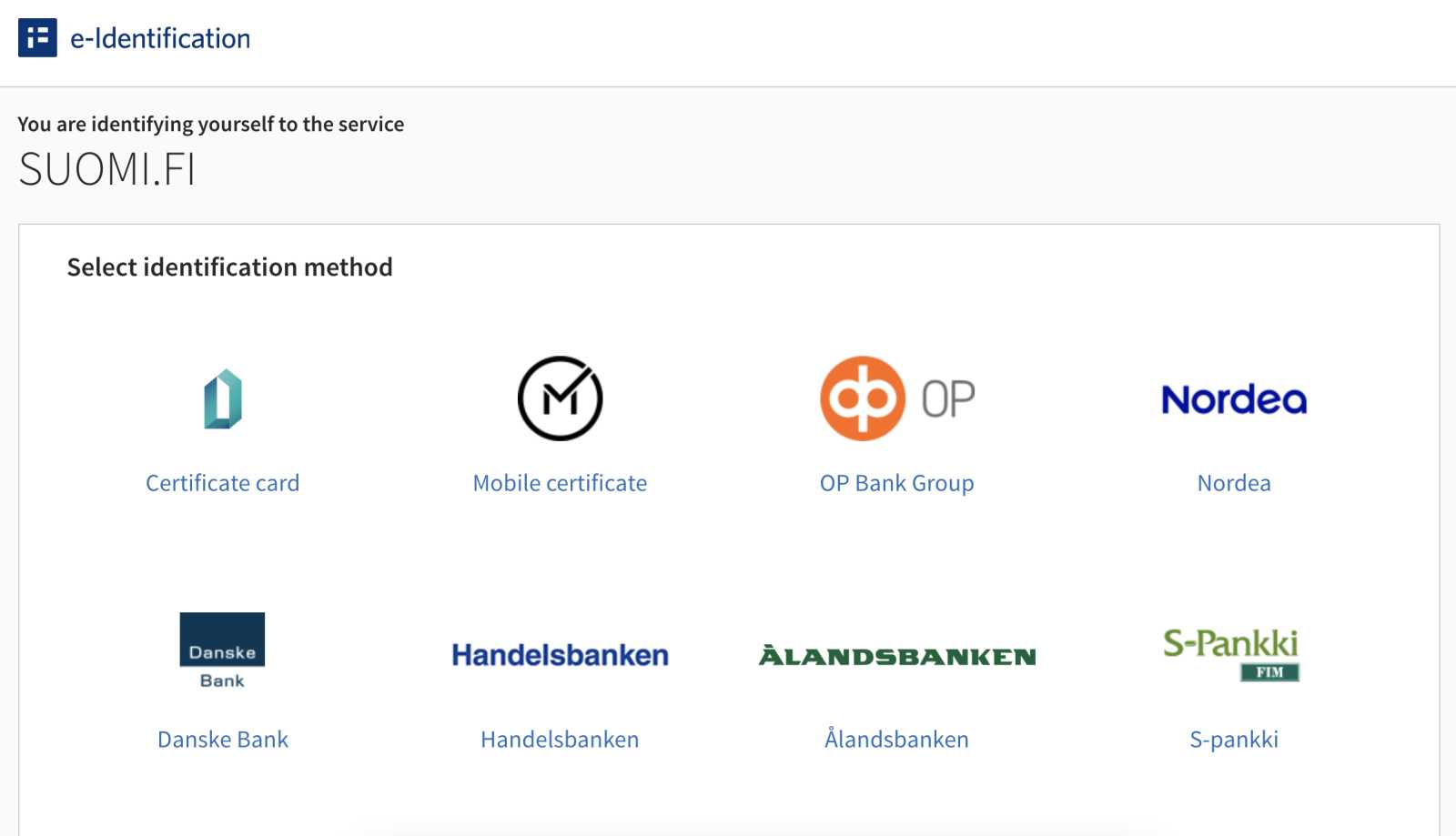The image size is (1456, 836).
Task: Open the Certificate card text link
Action: coord(223,483)
